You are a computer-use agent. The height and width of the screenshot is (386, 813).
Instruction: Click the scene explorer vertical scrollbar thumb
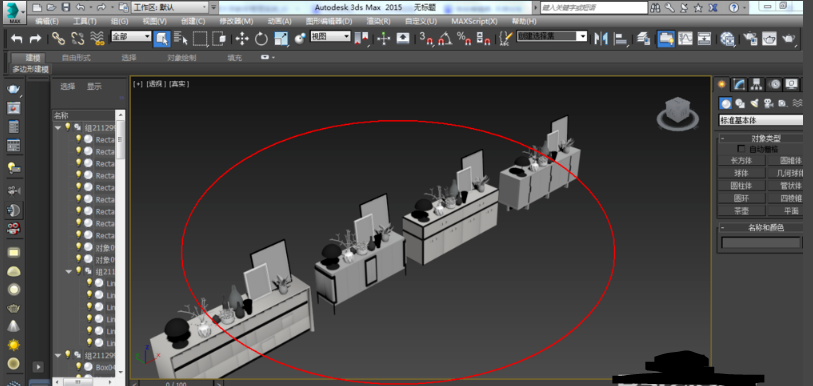121,139
